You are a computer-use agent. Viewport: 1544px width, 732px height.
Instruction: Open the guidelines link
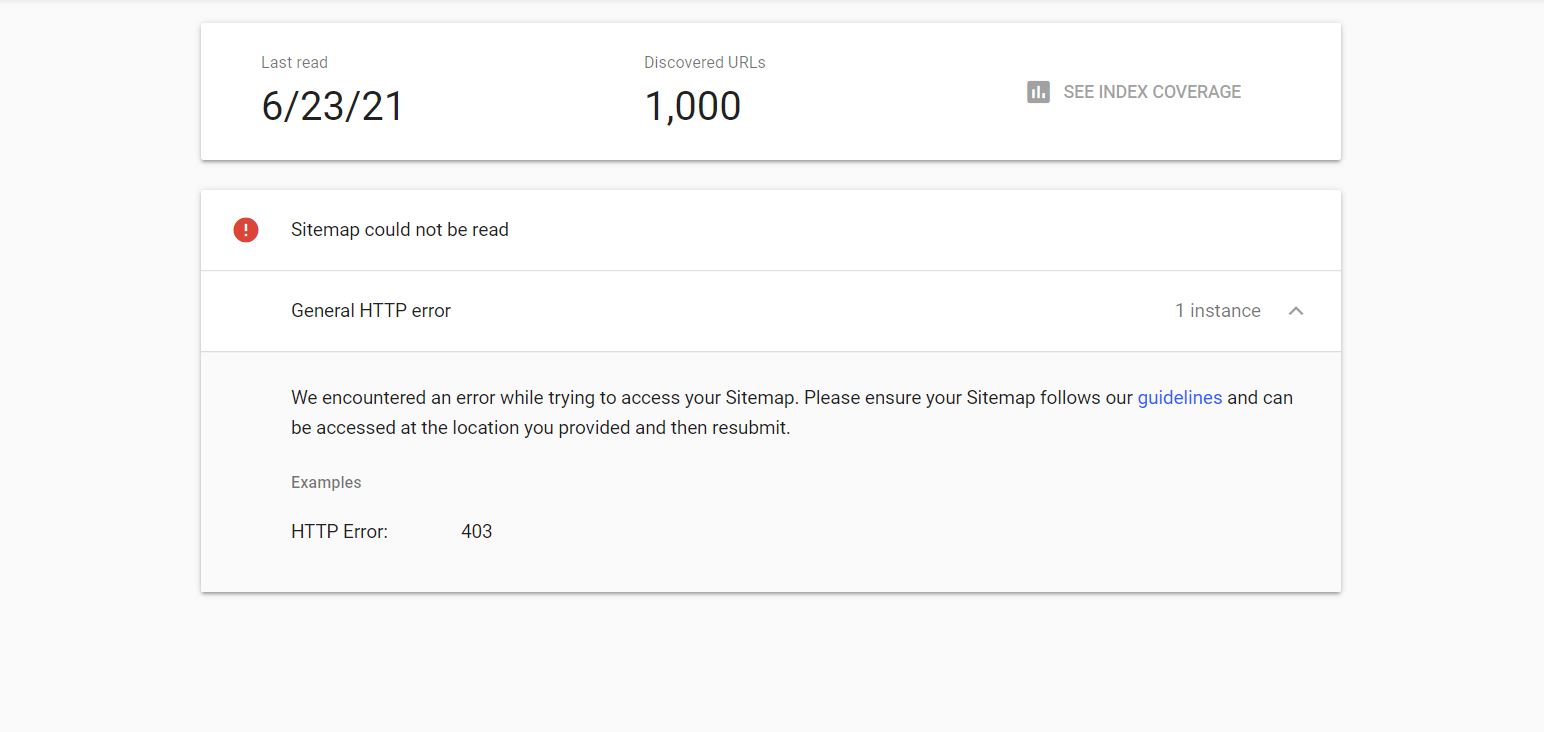[1180, 397]
